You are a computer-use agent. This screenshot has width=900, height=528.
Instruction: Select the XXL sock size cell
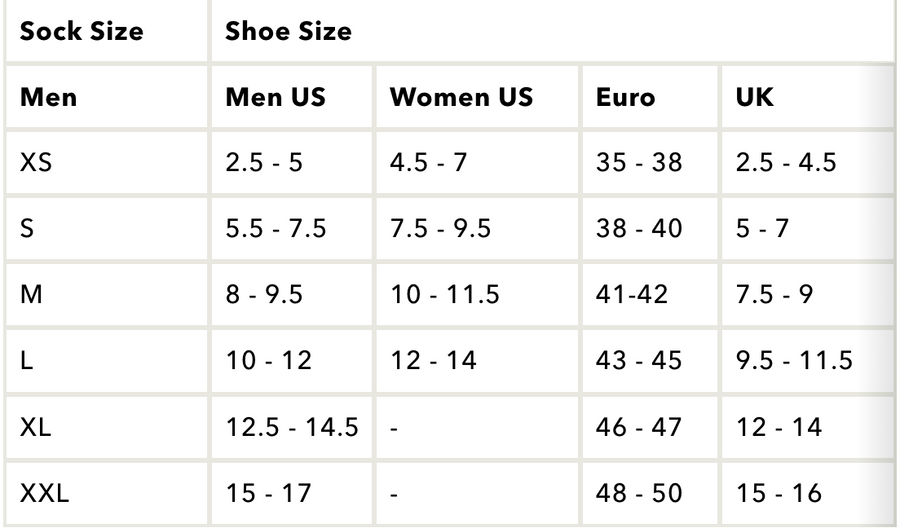106,493
